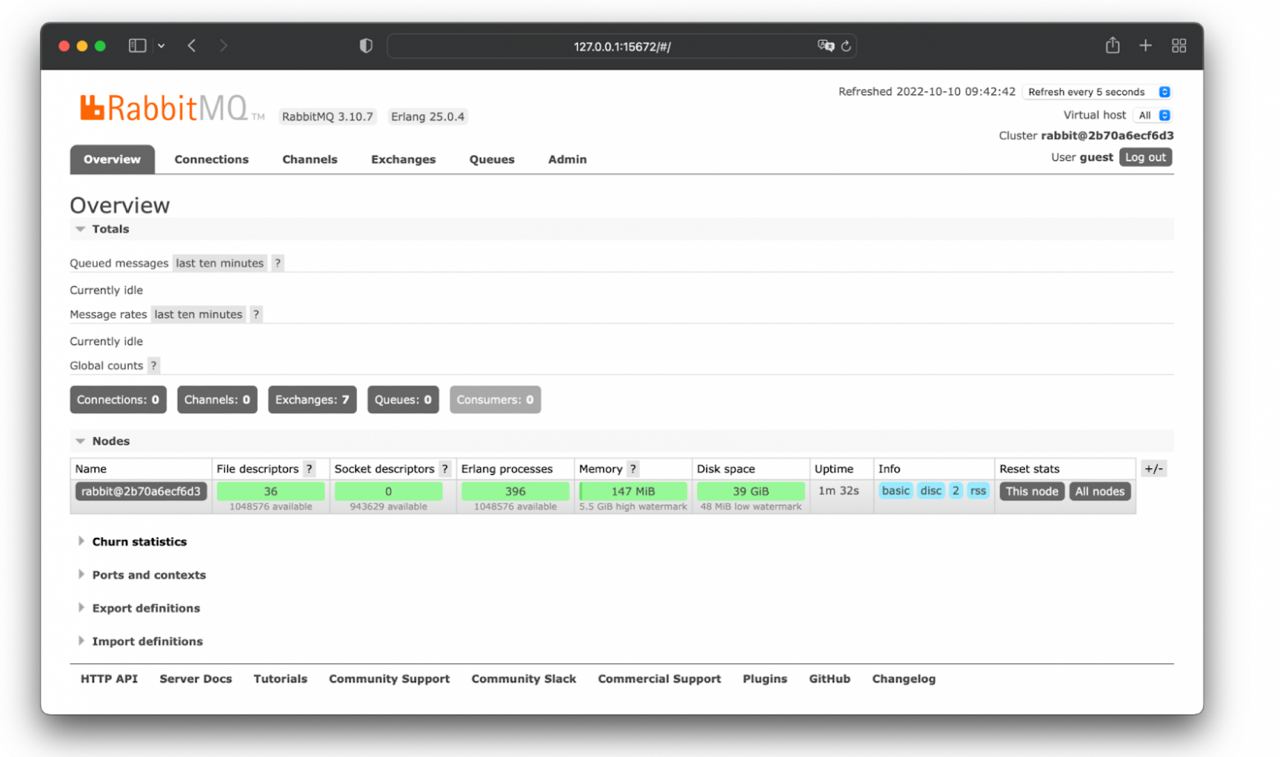1280x757 pixels.
Task: Click the Channels: 0 count button
Action: point(218,400)
